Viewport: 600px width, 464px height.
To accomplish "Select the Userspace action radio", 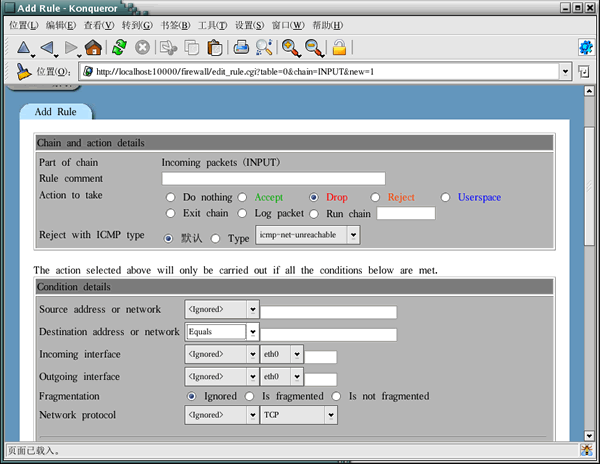I will coord(445,197).
